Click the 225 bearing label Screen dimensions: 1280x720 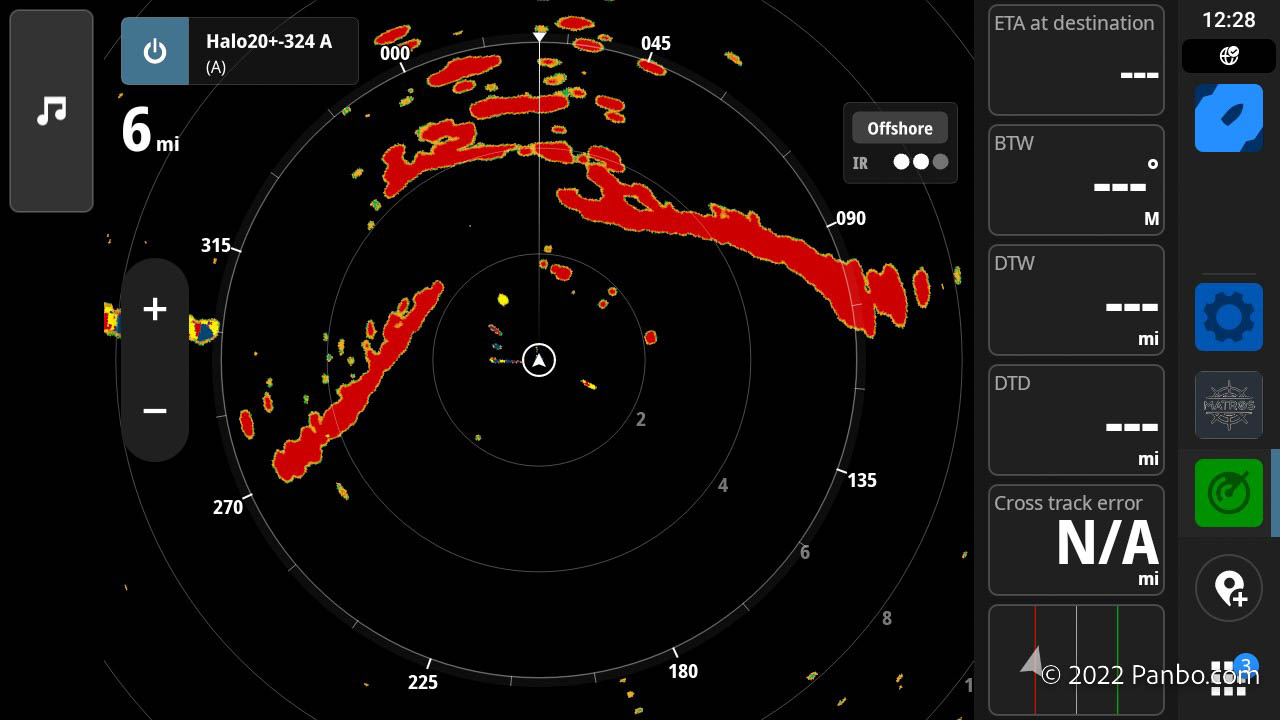coord(423,682)
